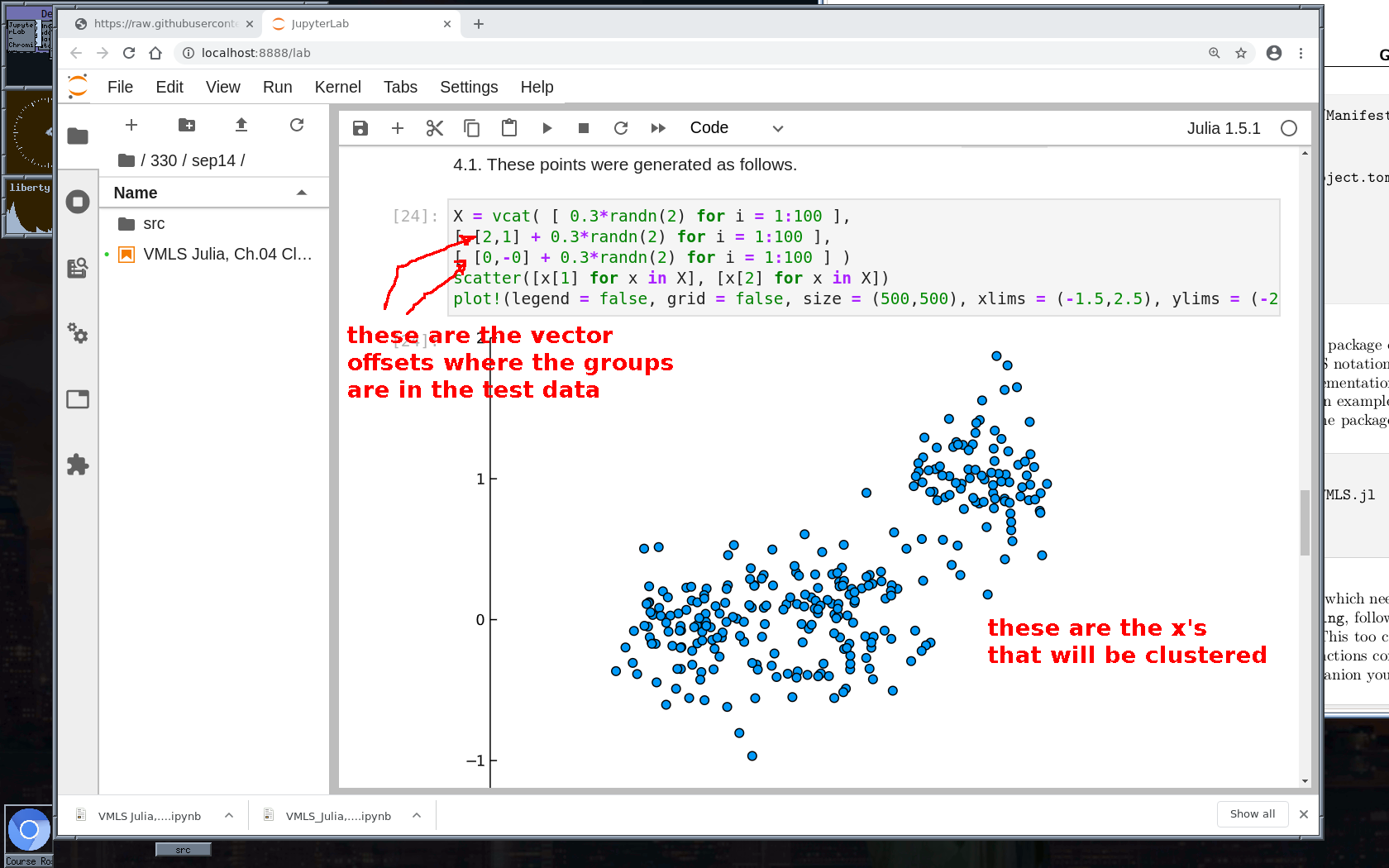Open the cell type Code dropdown
The width and height of the screenshot is (1389, 868).
pos(736,128)
